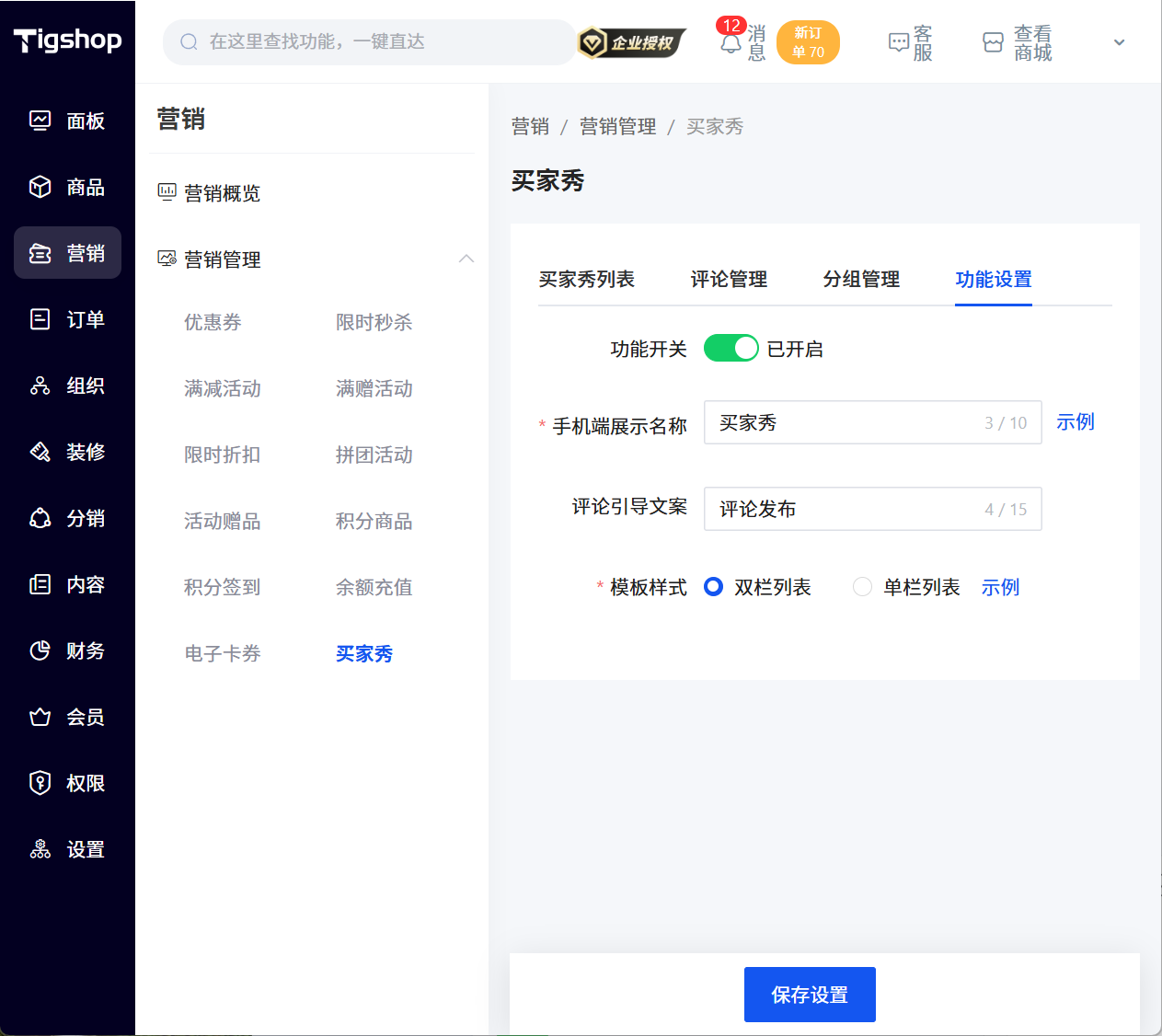
Task: Turn off the 功能开关 toggle
Action: pos(731,349)
